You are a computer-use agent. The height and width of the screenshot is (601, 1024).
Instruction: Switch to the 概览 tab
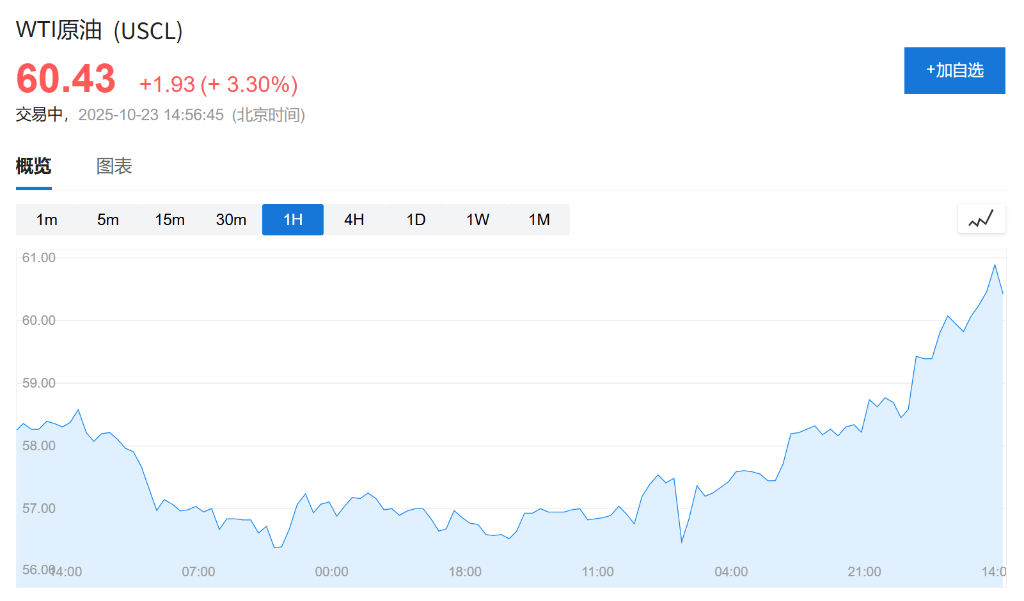pyautogui.click(x=33, y=167)
